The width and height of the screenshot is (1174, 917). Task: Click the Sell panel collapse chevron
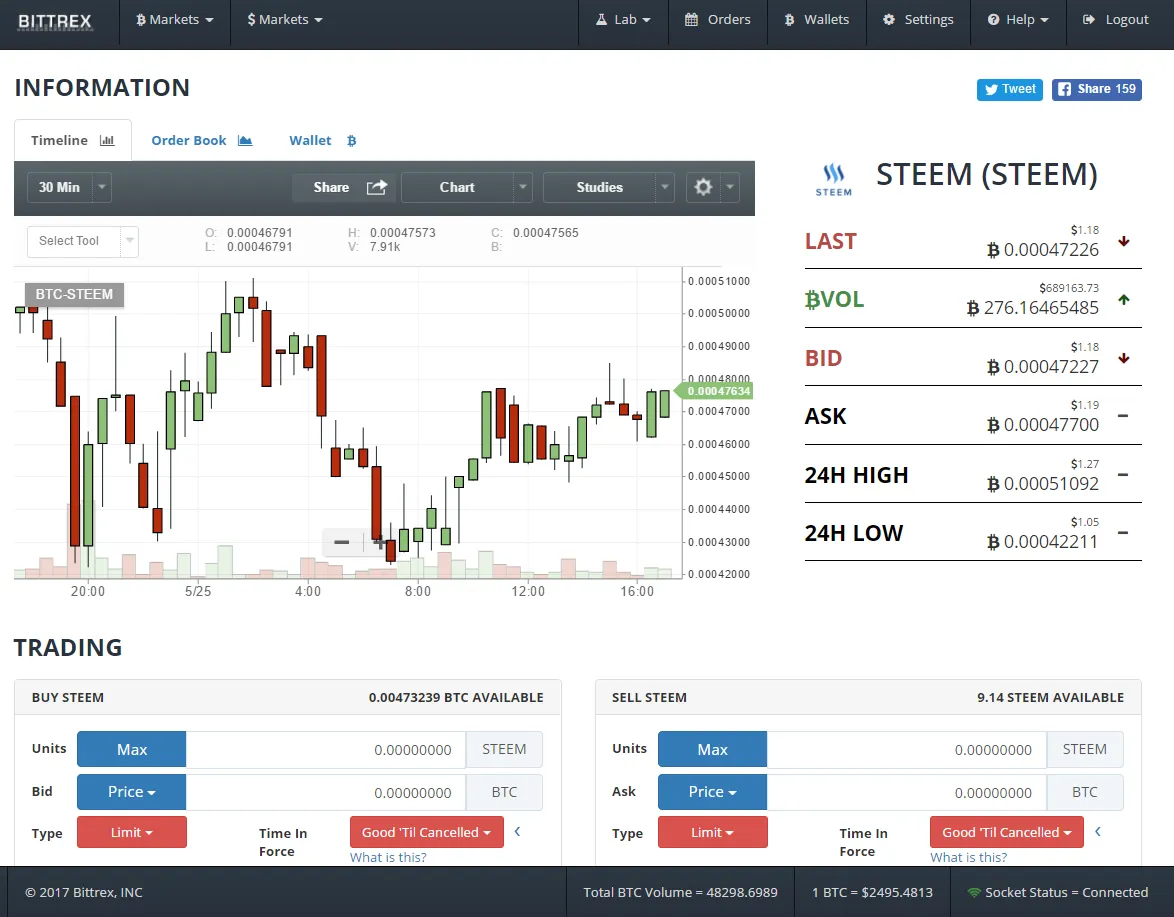click(x=1098, y=832)
